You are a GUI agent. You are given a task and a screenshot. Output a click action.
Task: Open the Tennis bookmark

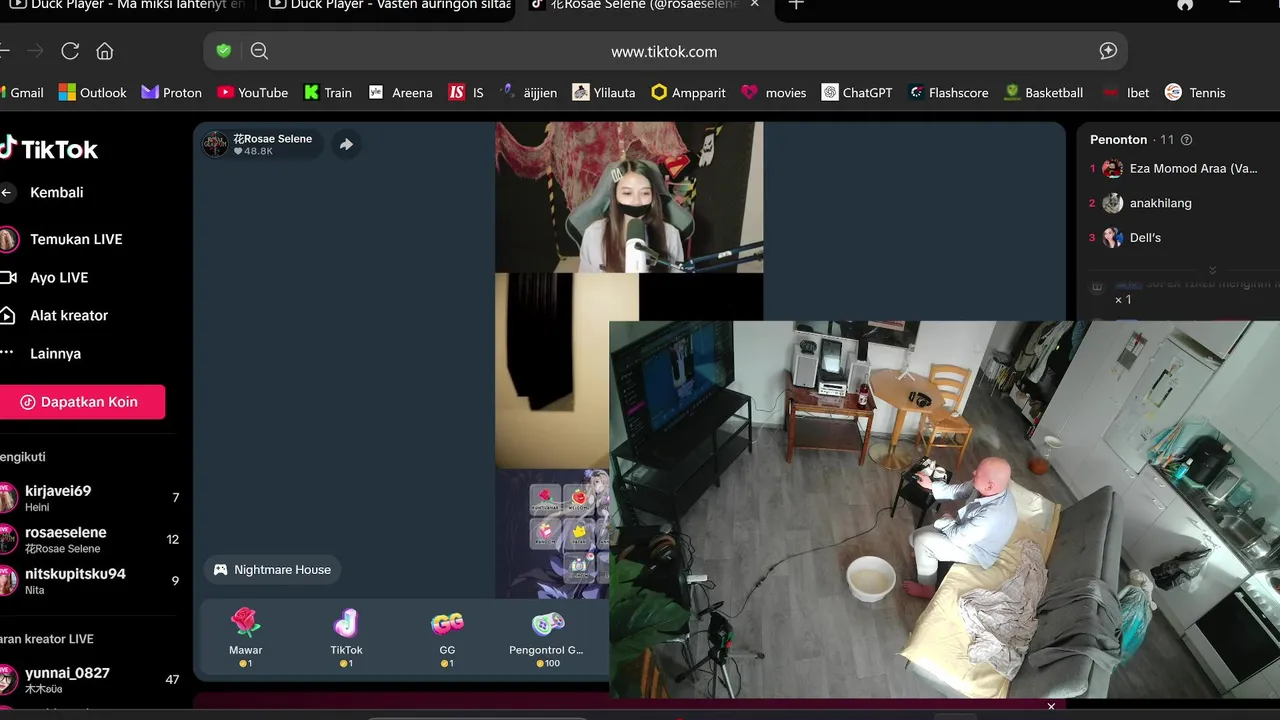pos(1195,92)
